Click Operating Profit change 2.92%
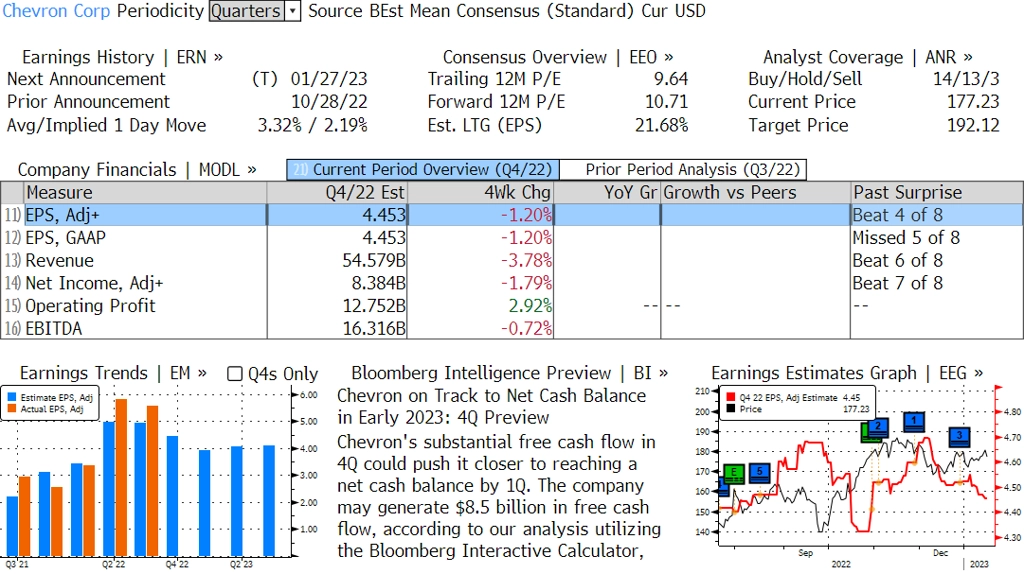 [530, 306]
